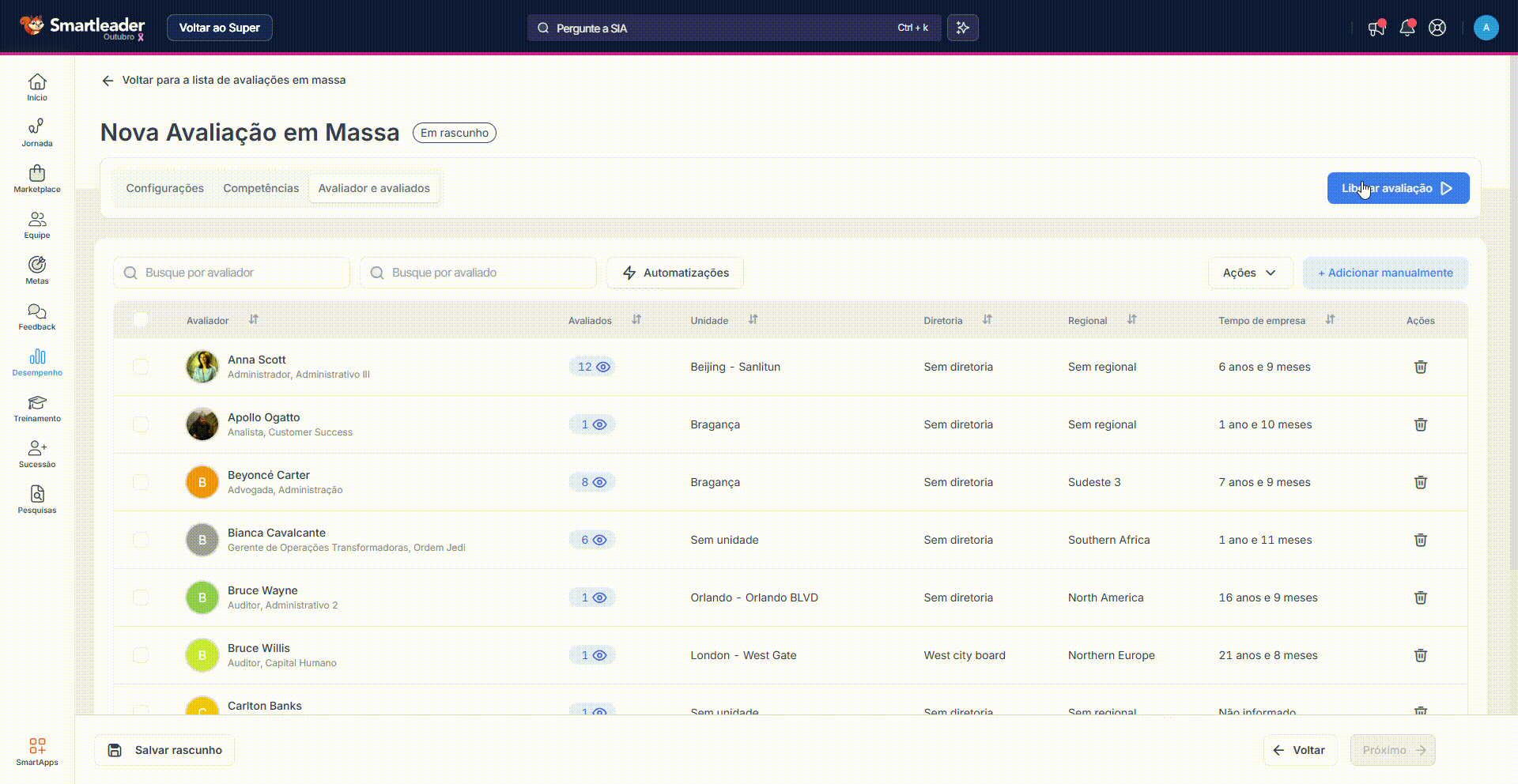The width and height of the screenshot is (1518, 784).
Task: Sort table by Avaliador column
Action: pyautogui.click(x=253, y=320)
